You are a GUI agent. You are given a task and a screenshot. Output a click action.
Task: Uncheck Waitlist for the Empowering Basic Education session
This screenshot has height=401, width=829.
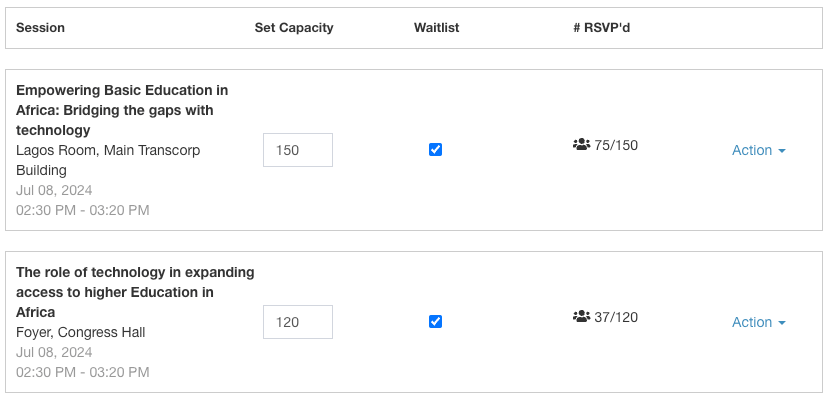pyautogui.click(x=435, y=150)
